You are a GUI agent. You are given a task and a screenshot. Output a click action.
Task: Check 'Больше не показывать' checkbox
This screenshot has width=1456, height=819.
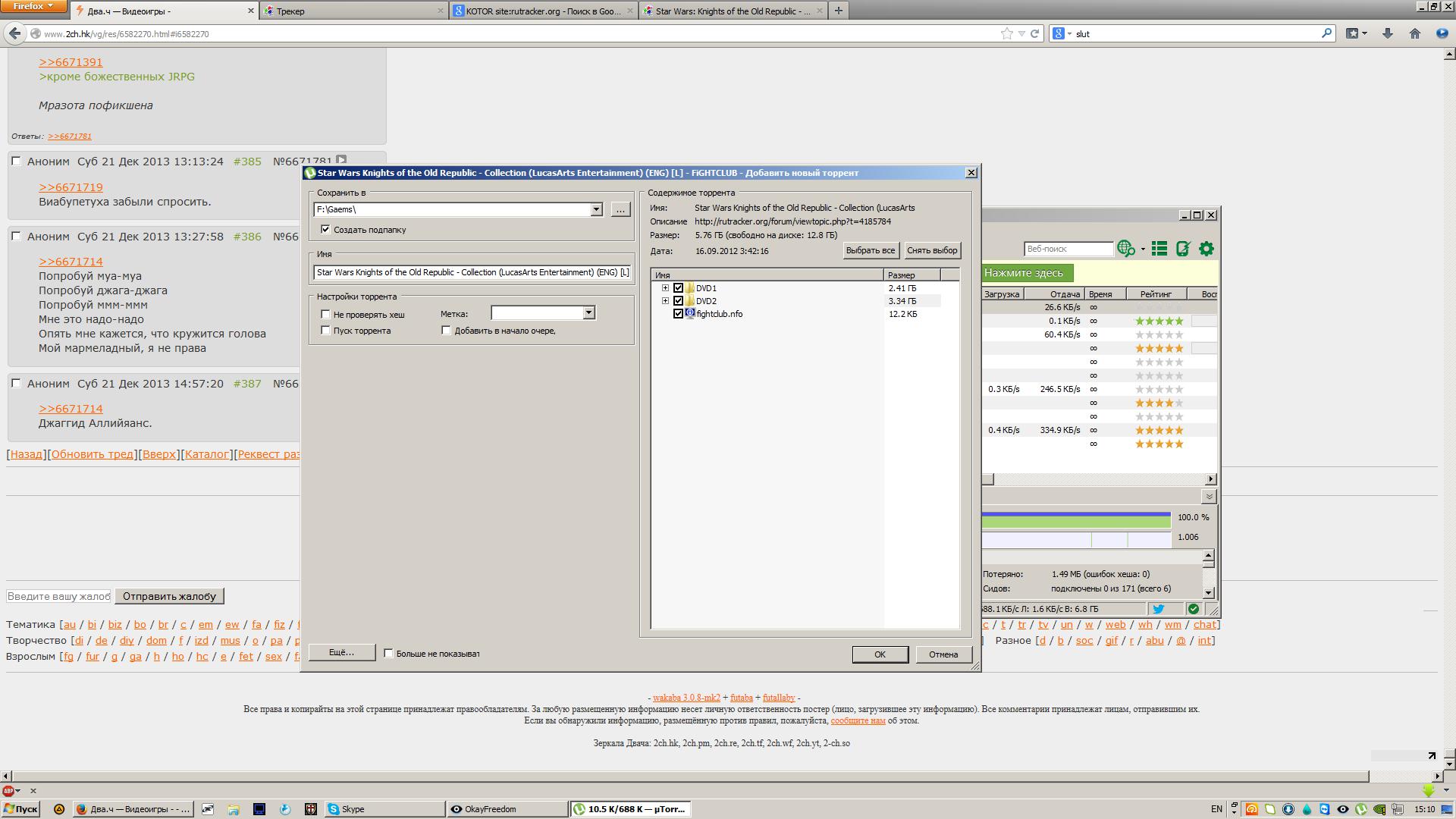tap(388, 654)
